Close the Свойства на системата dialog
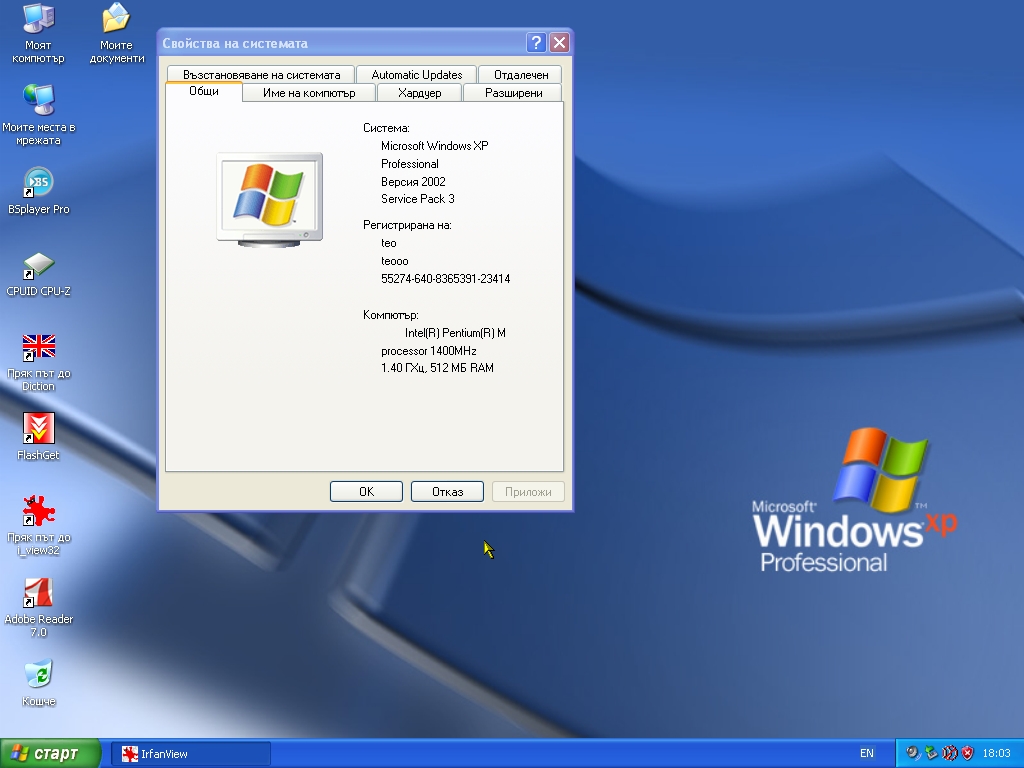The width and height of the screenshot is (1024, 768). pos(560,43)
